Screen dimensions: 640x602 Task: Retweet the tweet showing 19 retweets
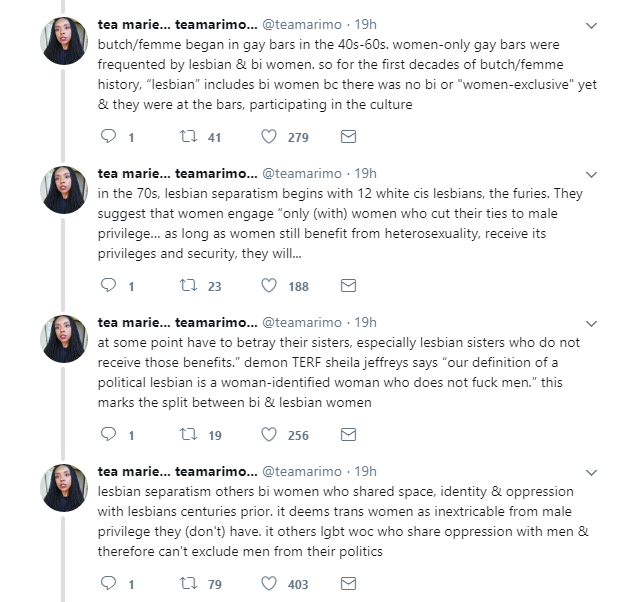coord(186,434)
